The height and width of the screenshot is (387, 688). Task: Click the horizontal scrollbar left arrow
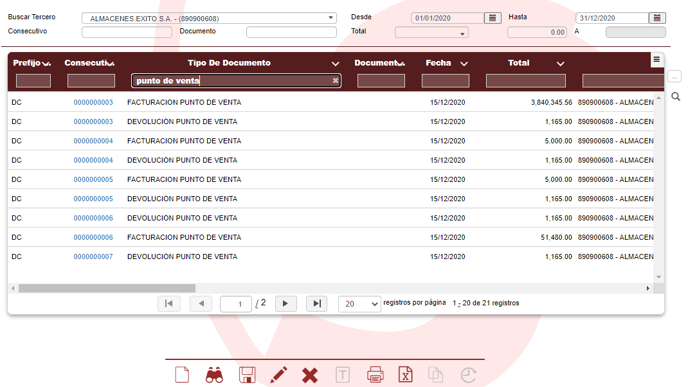click(x=13, y=288)
